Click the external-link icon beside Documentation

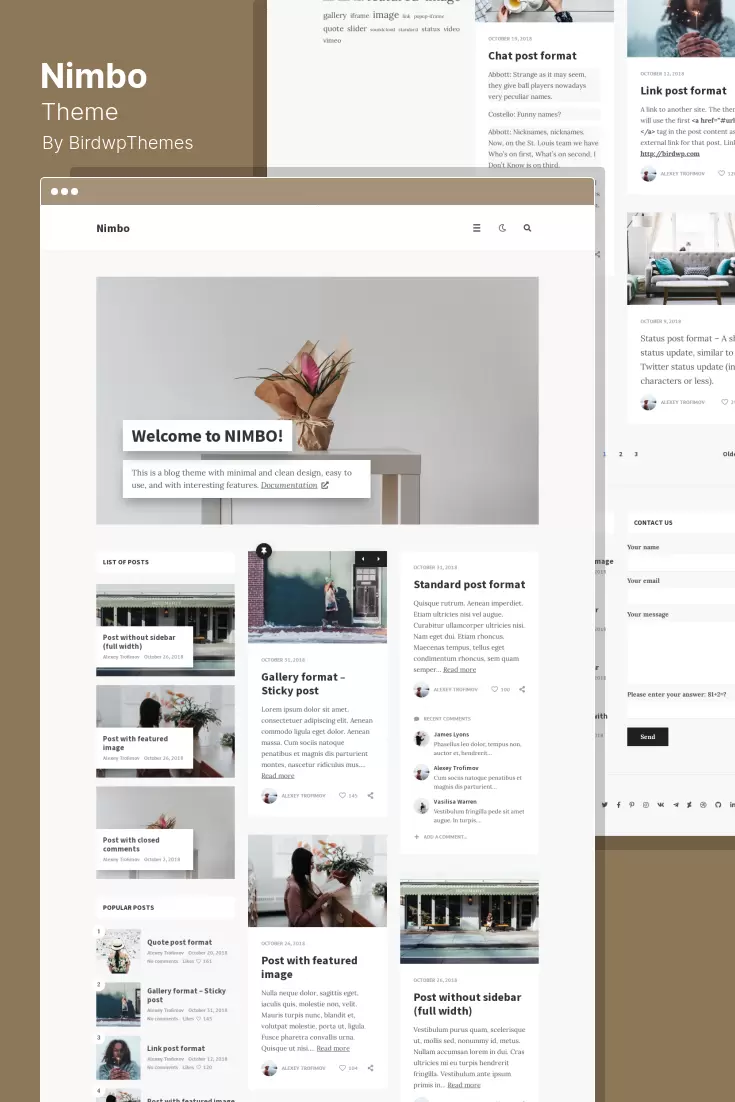coord(325,485)
